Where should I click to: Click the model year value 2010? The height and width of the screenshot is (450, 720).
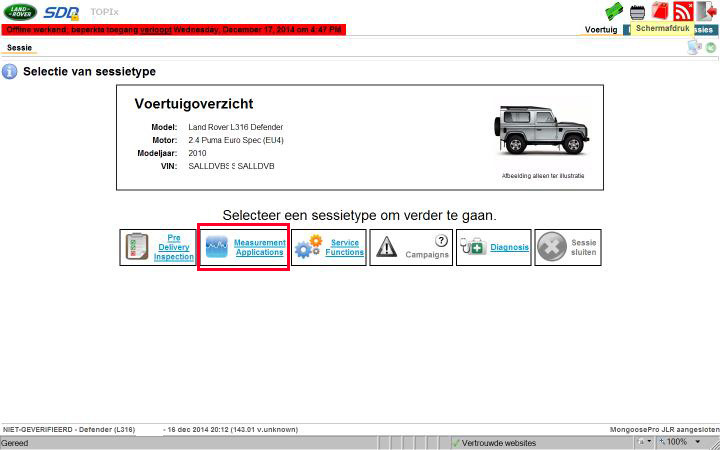[x=197, y=153]
